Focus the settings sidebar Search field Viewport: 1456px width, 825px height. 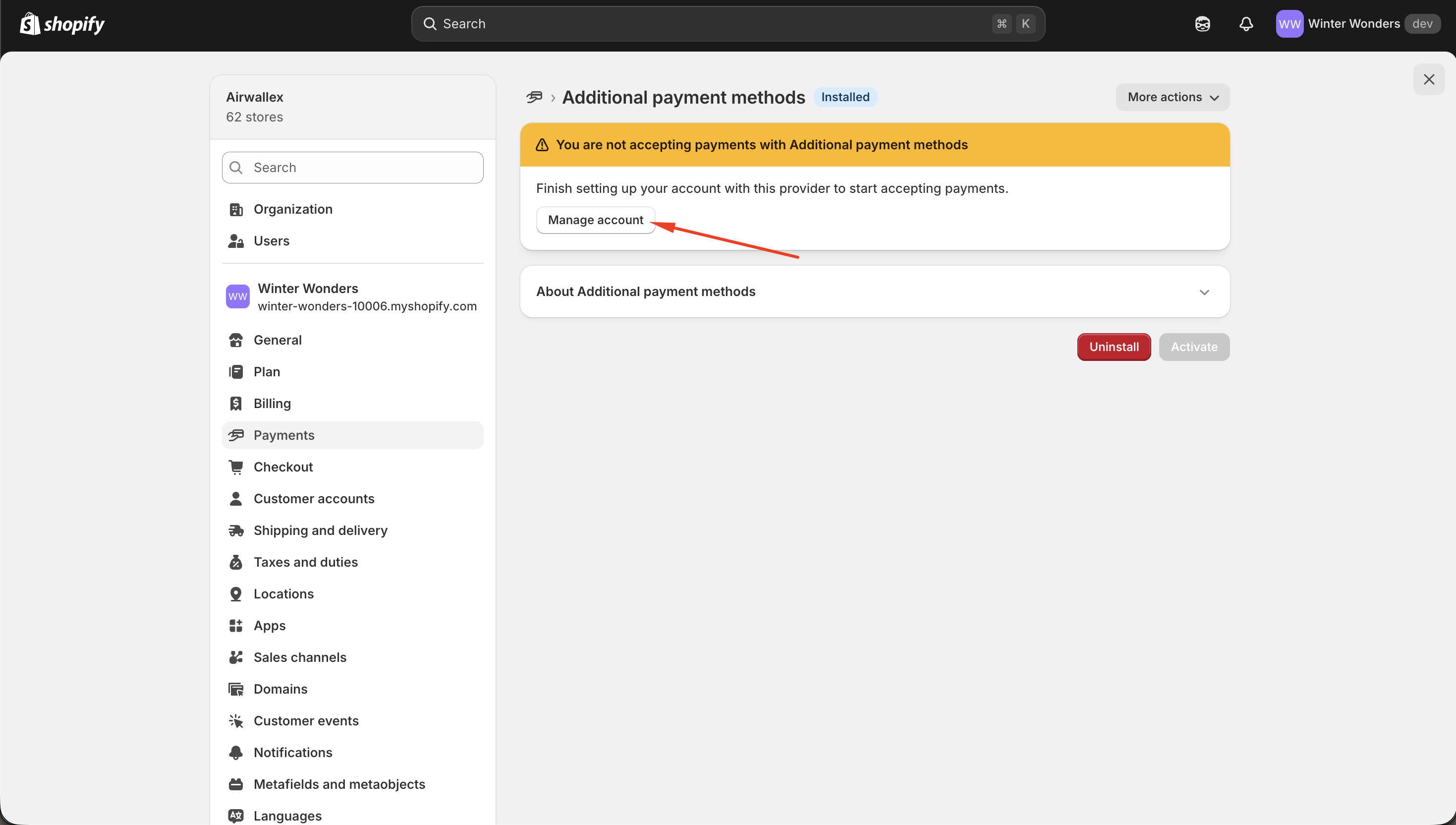353,168
